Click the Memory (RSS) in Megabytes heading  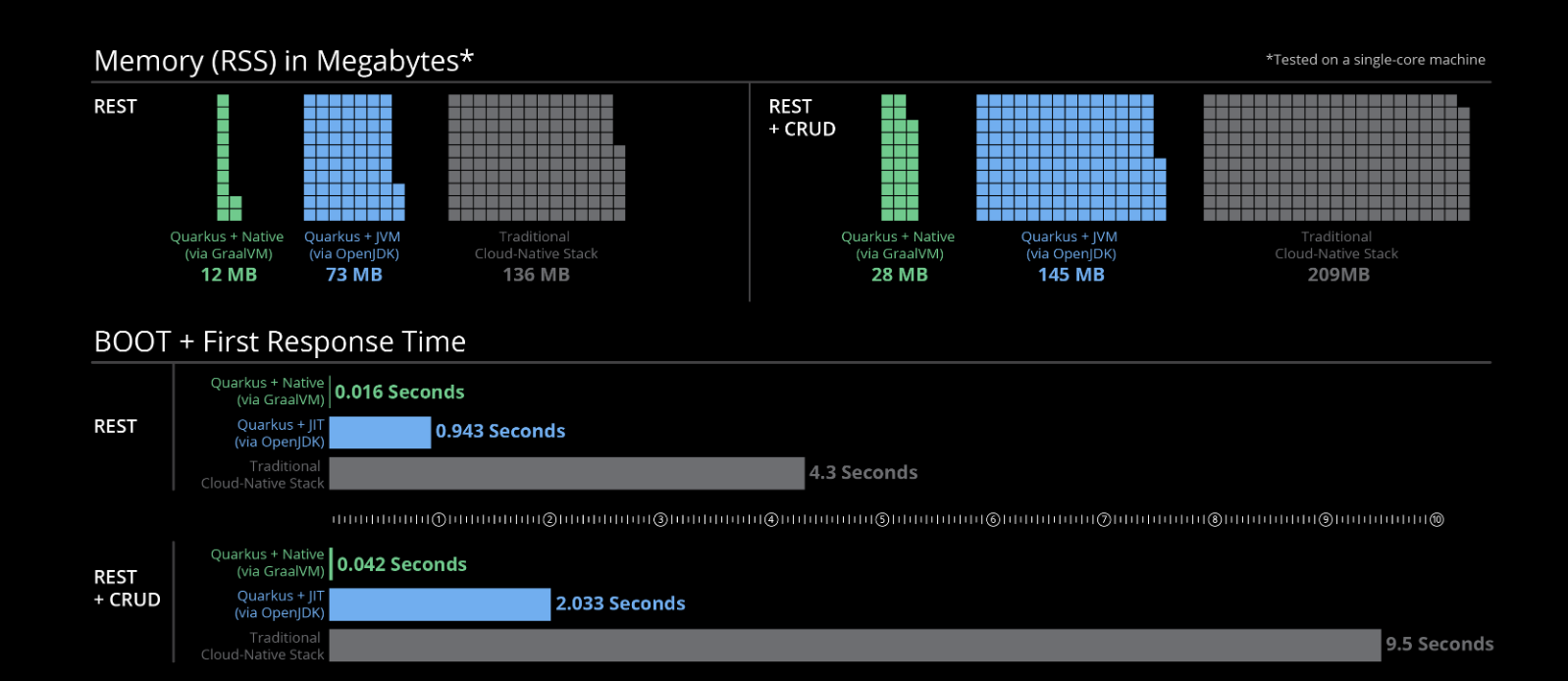284,61
